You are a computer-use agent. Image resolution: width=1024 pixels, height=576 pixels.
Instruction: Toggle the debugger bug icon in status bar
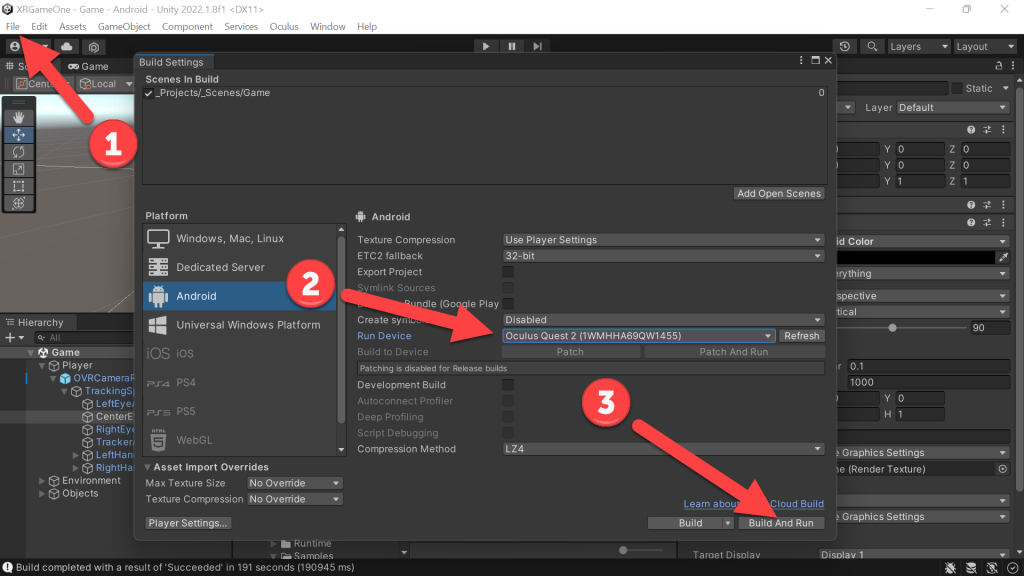(x=950, y=568)
